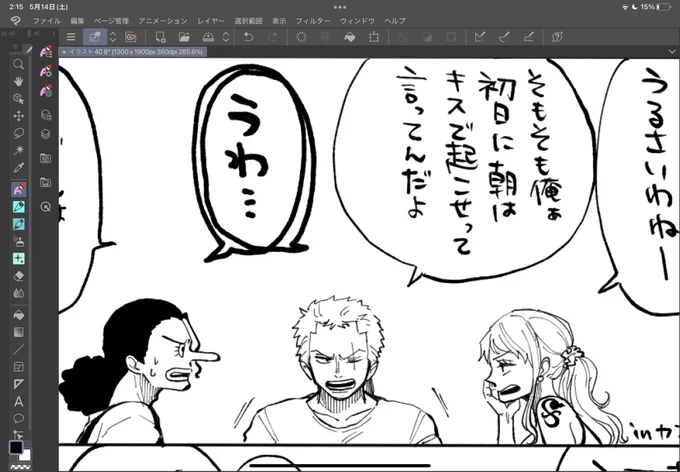Viewport: 680px width, 472px height.
Task: Select the Frame border tool
Action: click(x=19, y=367)
